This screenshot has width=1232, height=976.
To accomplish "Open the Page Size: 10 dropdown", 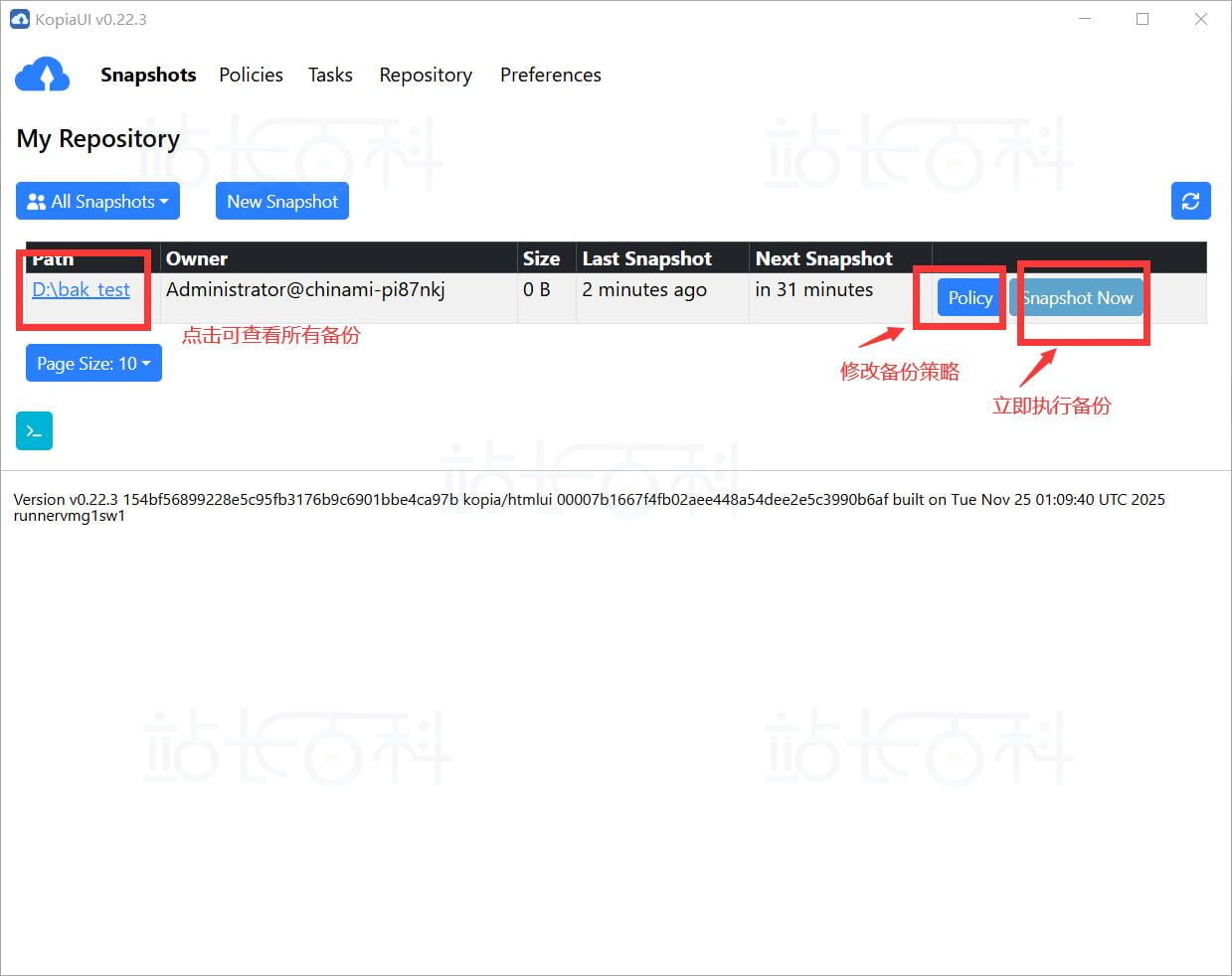I will pyautogui.click(x=93, y=363).
